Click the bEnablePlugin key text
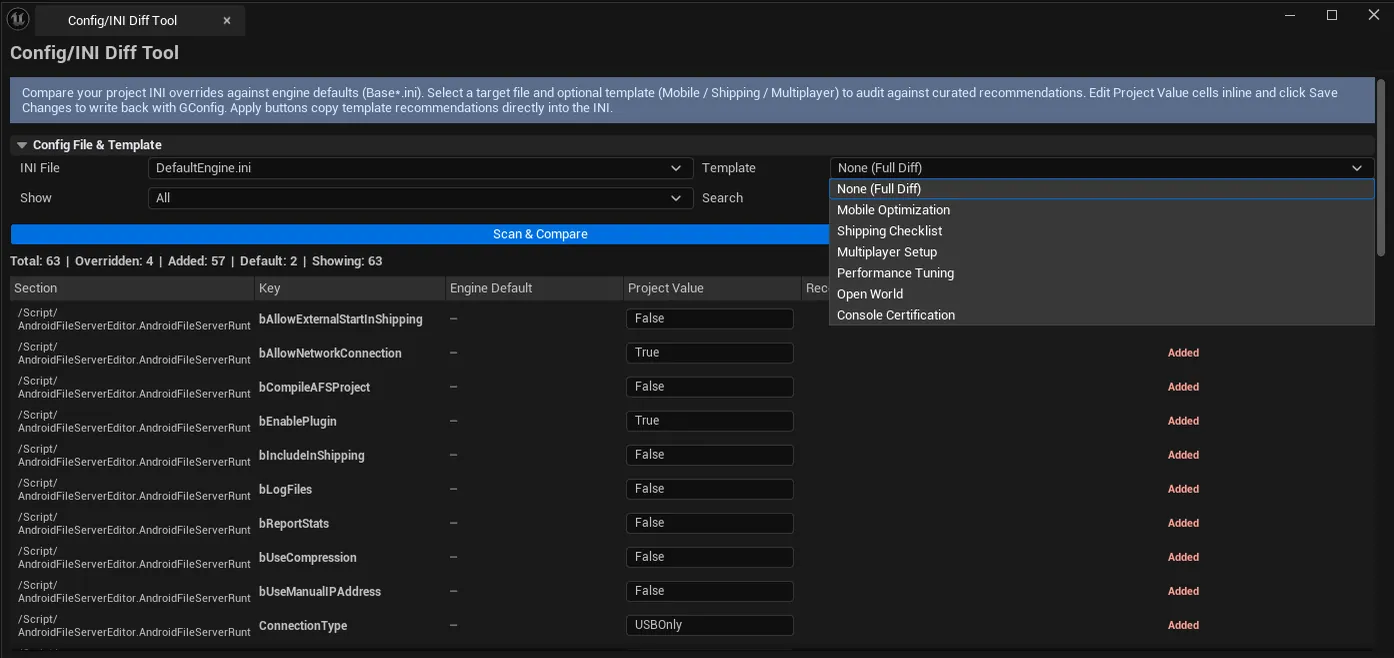The height and width of the screenshot is (658, 1394). (298, 421)
